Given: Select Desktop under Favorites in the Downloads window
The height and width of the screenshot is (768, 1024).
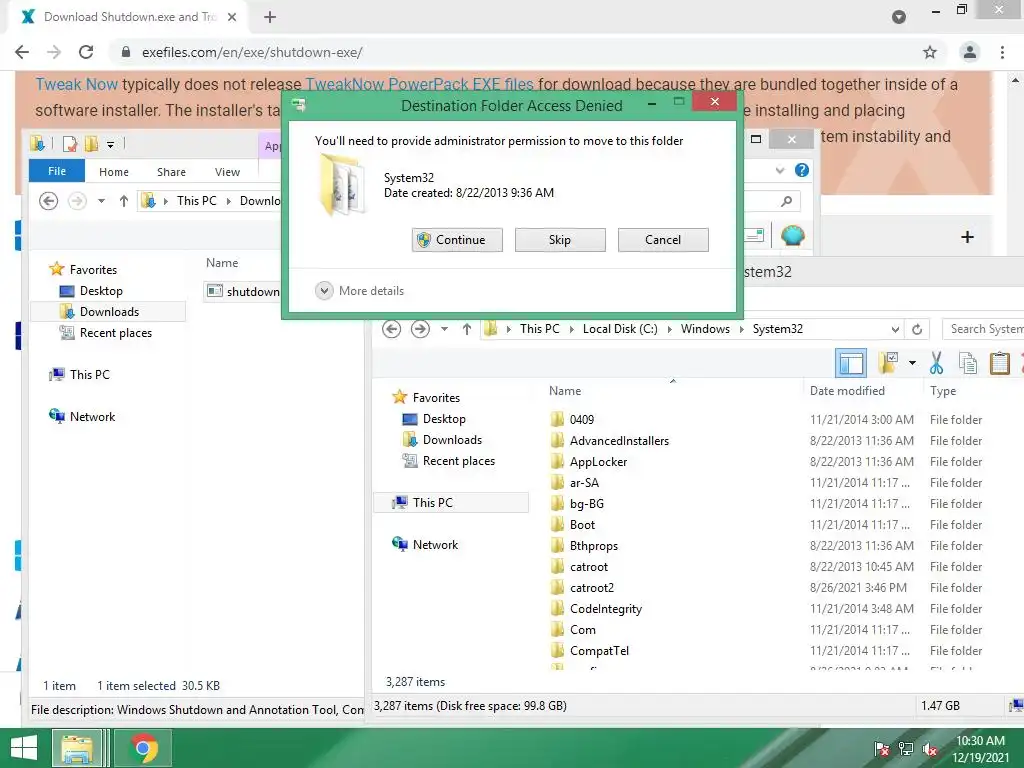Looking at the screenshot, I should coord(91,291).
